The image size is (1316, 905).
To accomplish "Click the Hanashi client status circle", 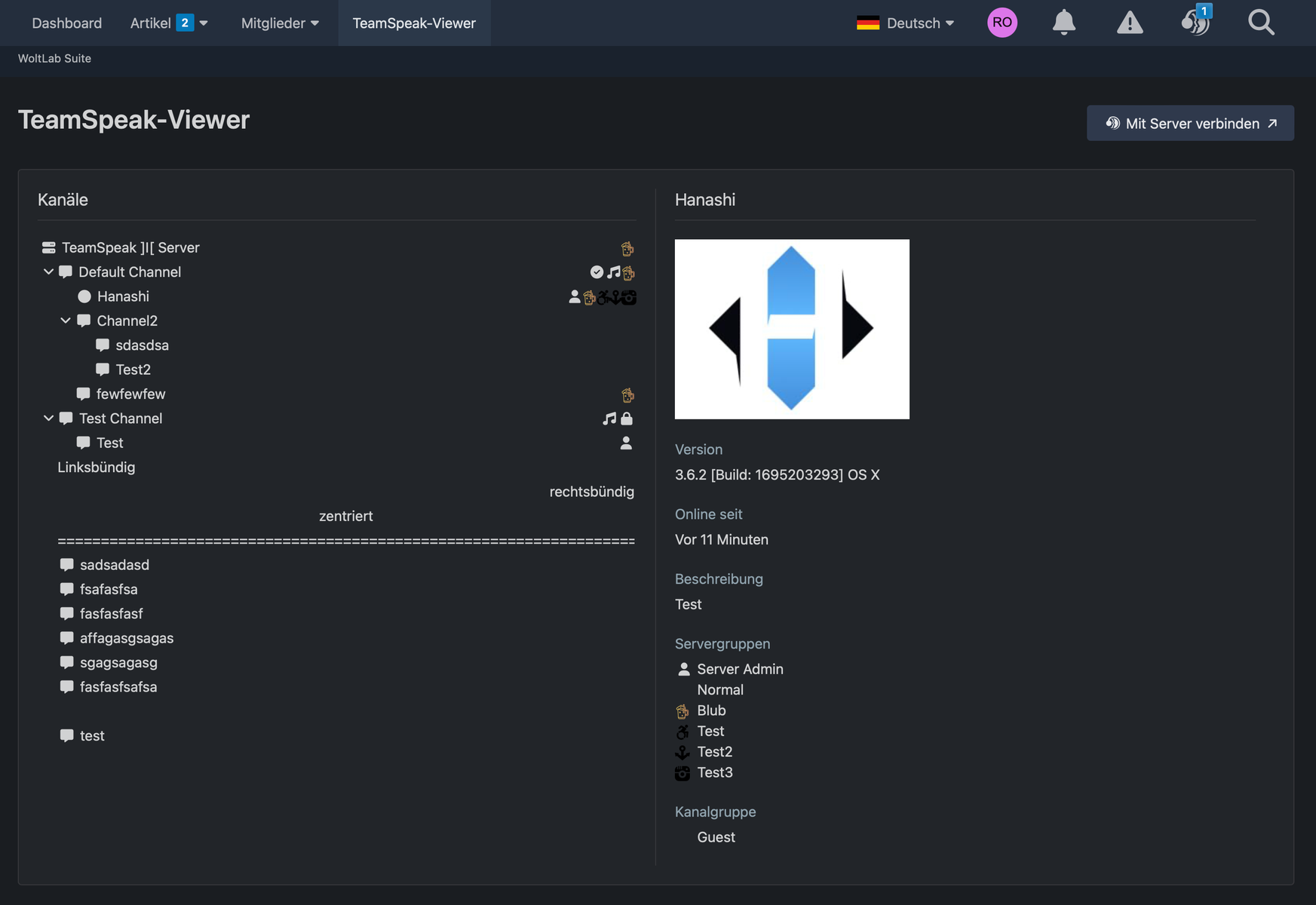I will click(84, 296).
